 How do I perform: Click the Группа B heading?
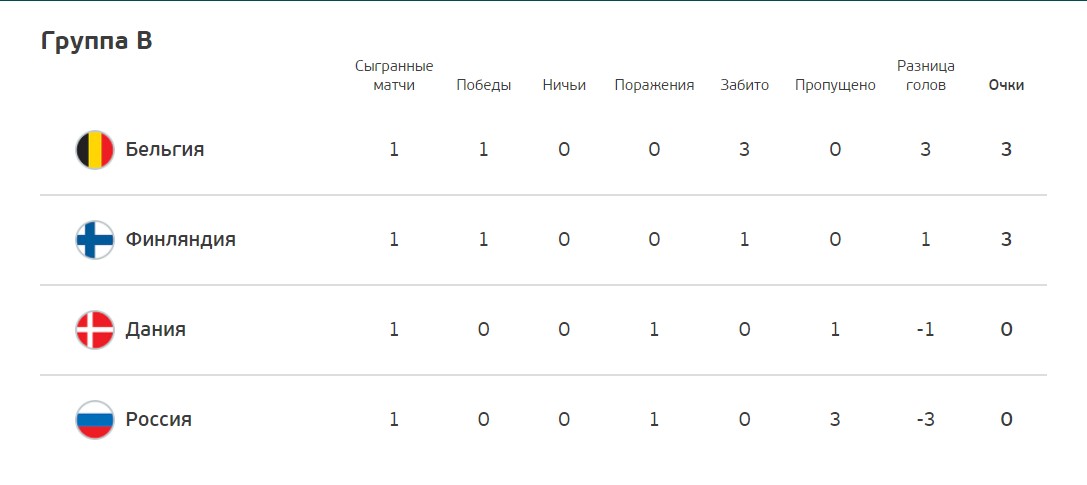[96, 42]
